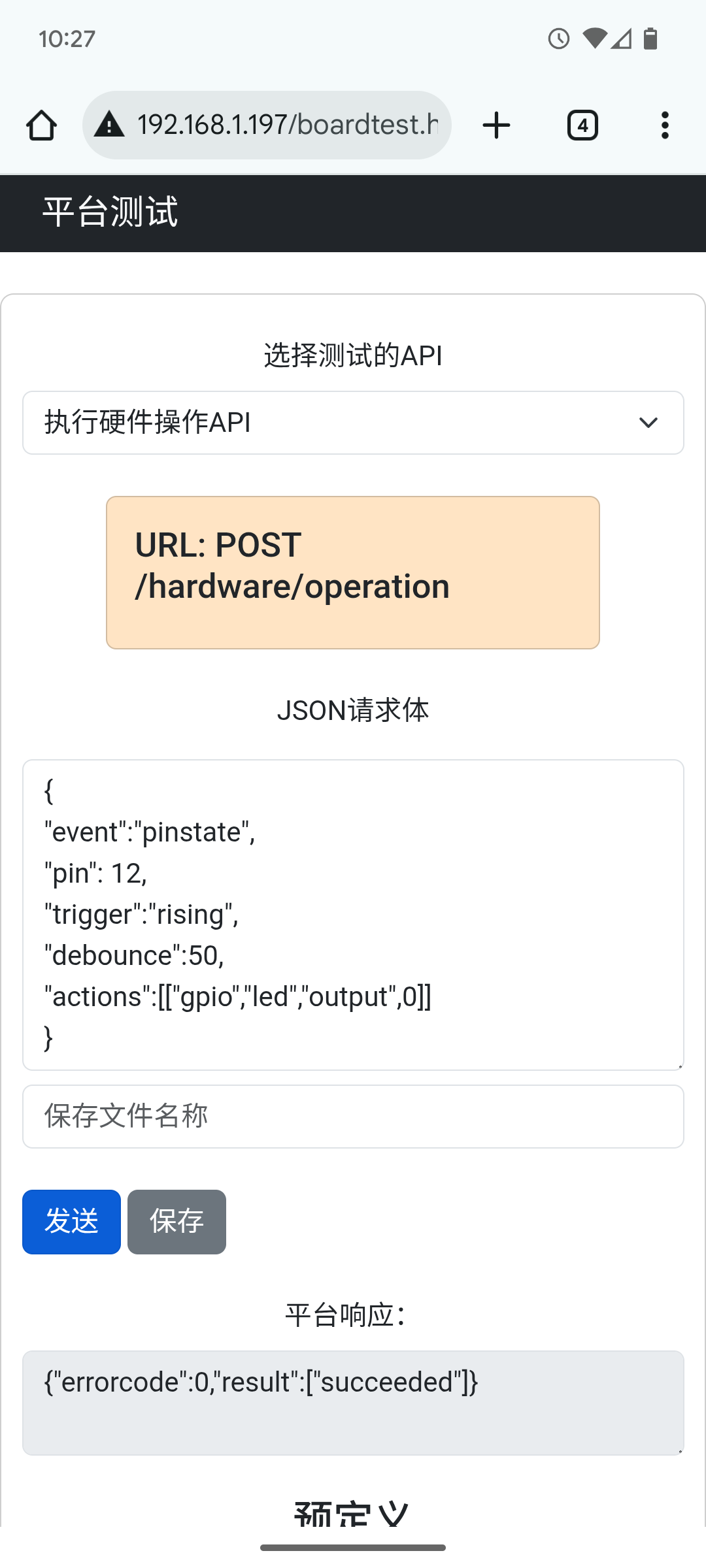Tap the address bar URL text
Viewport: 706px width, 1568px height.
(x=288, y=124)
